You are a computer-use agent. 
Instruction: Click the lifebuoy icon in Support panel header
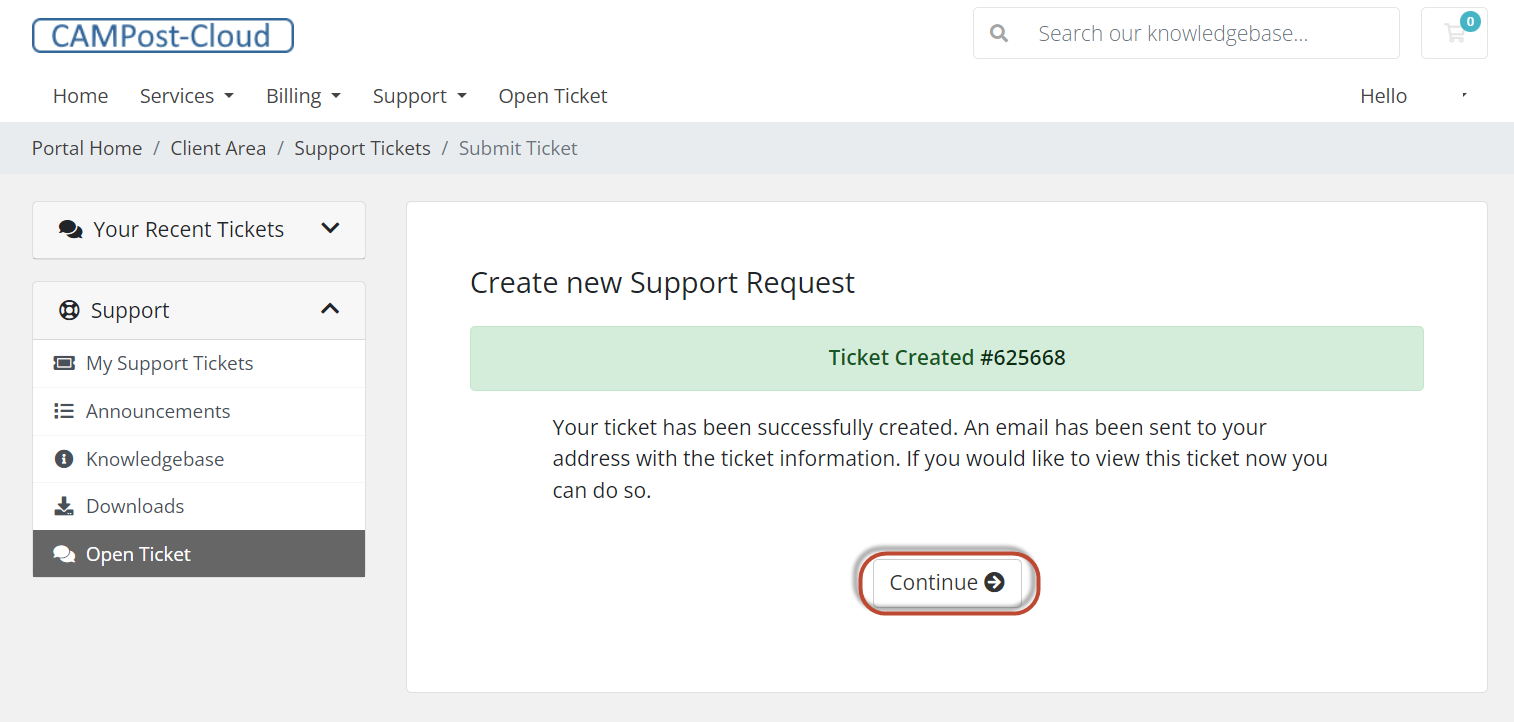[69, 310]
